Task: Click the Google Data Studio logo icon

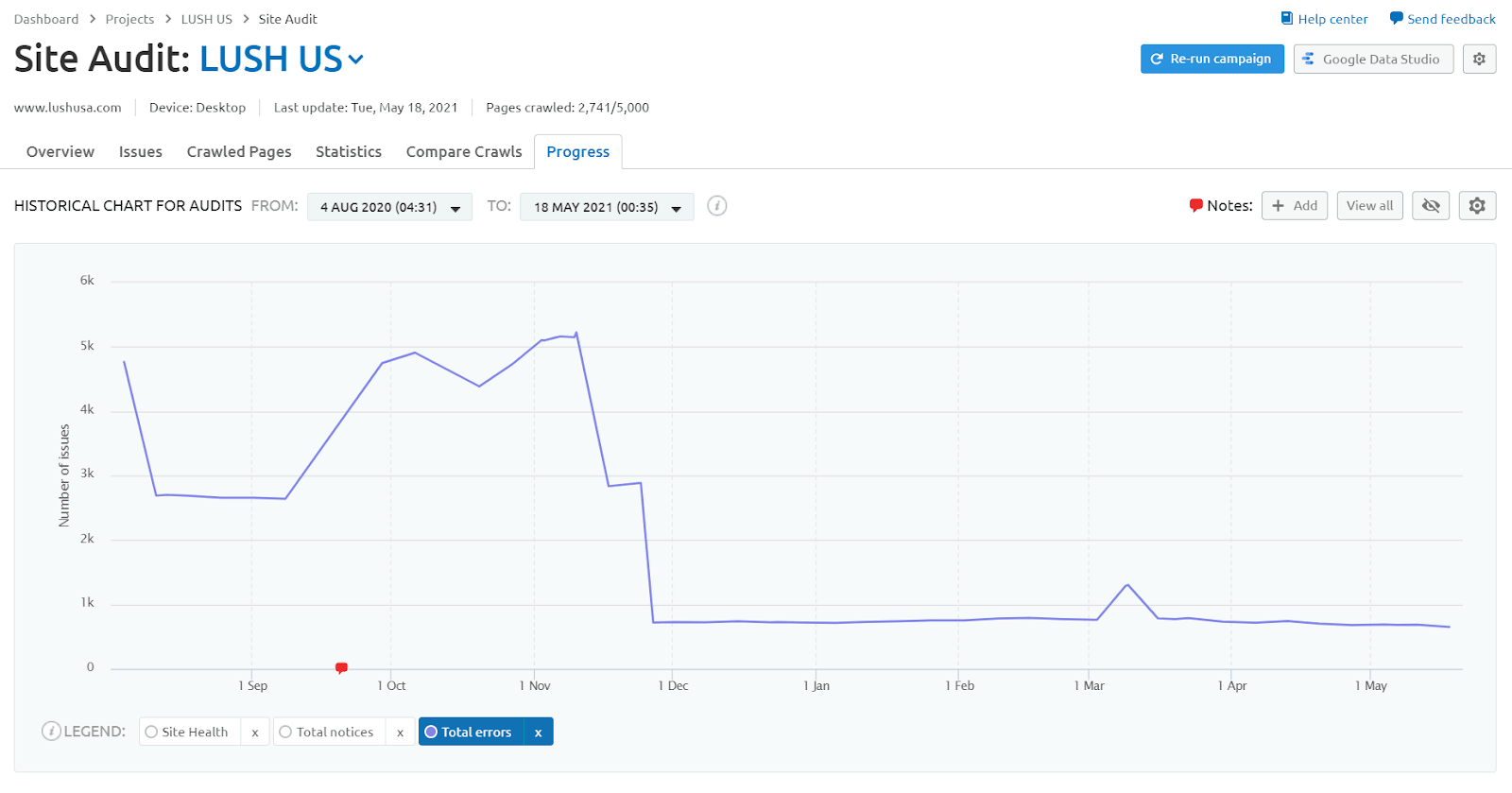Action: coord(1308,59)
